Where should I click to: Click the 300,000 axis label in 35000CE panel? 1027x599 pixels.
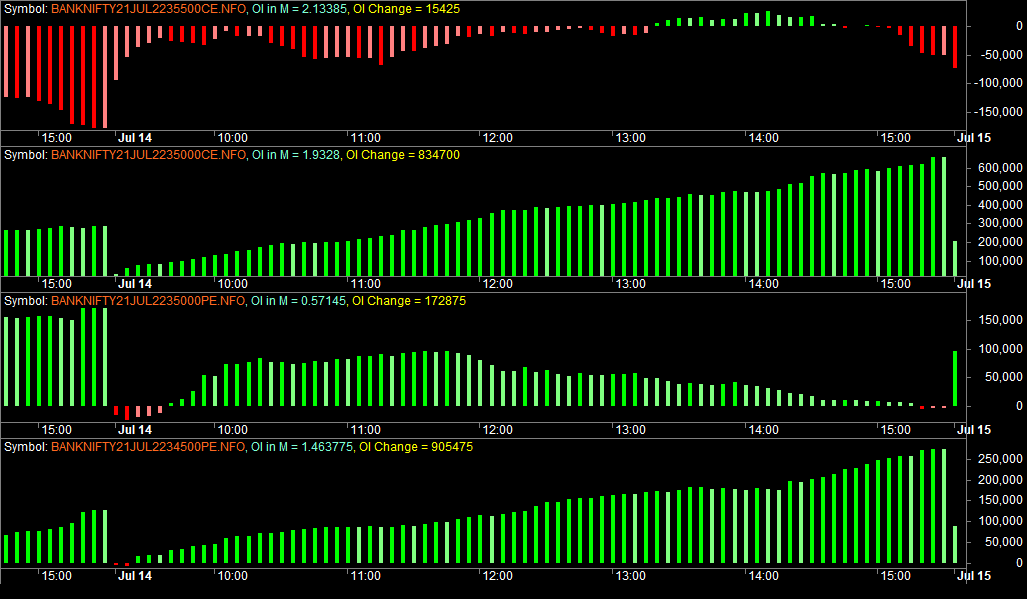[1000, 224]
